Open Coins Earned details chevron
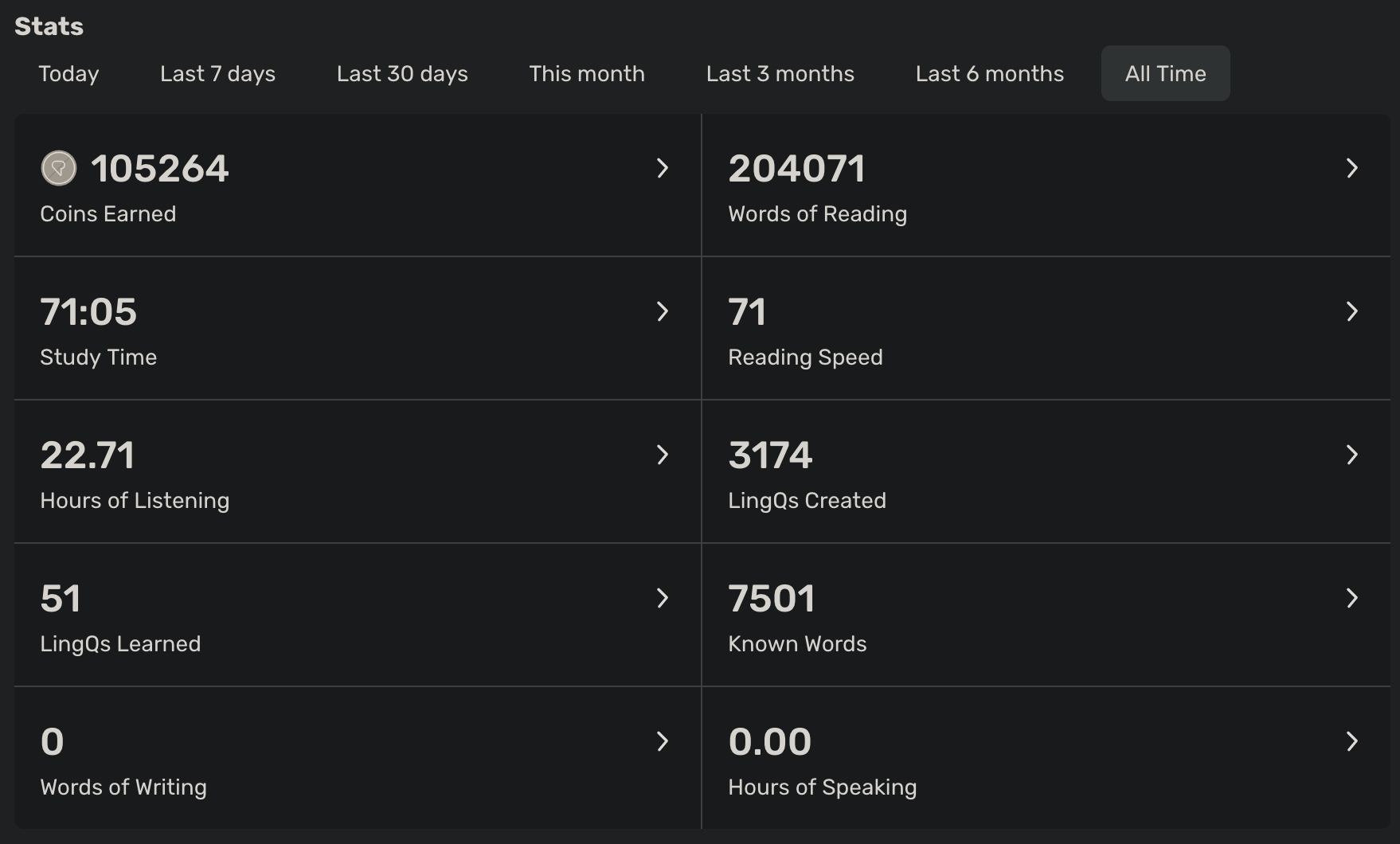 tap(662, 168)
